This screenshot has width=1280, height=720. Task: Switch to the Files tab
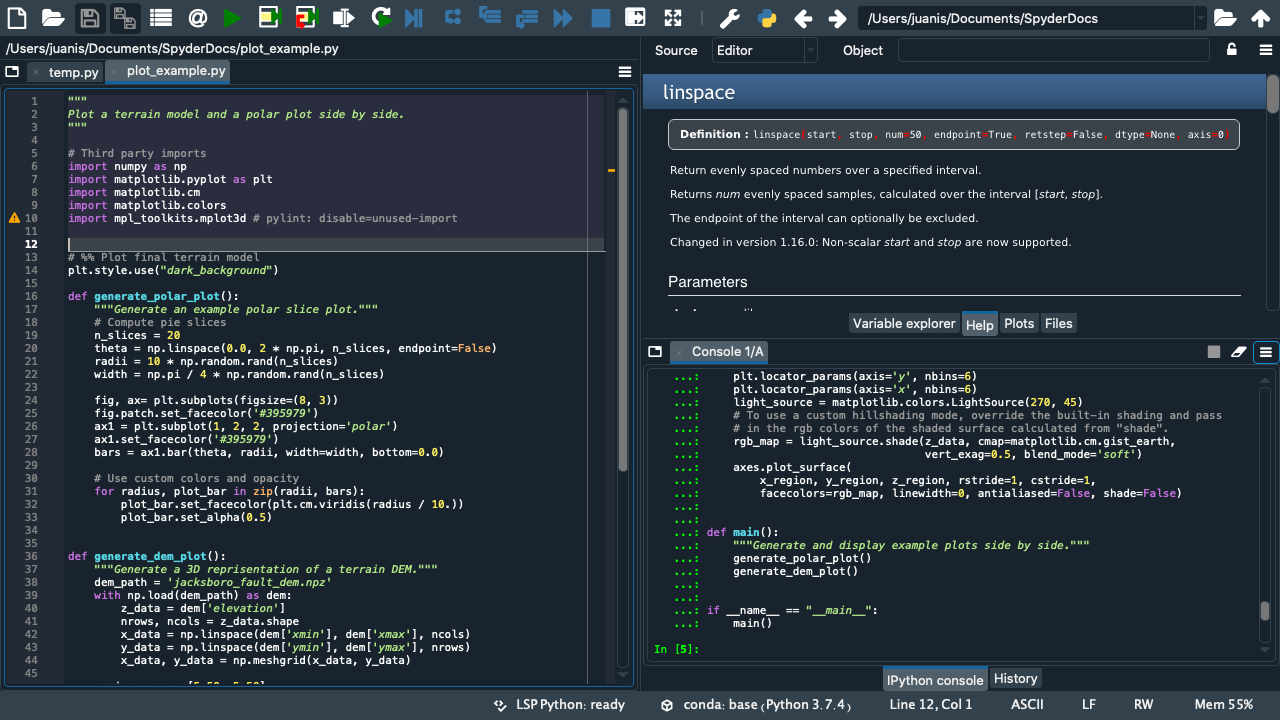[1058, 323]
